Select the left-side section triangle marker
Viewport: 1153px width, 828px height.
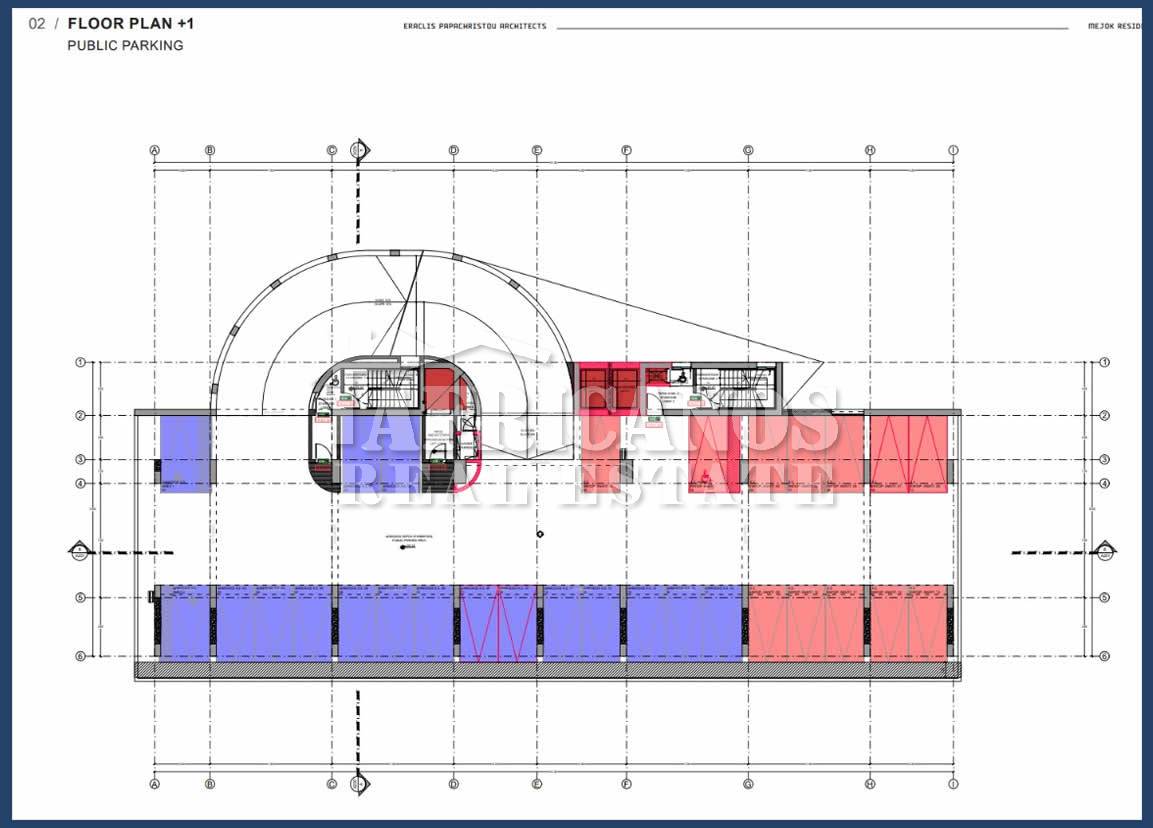(x=79, y=549)
